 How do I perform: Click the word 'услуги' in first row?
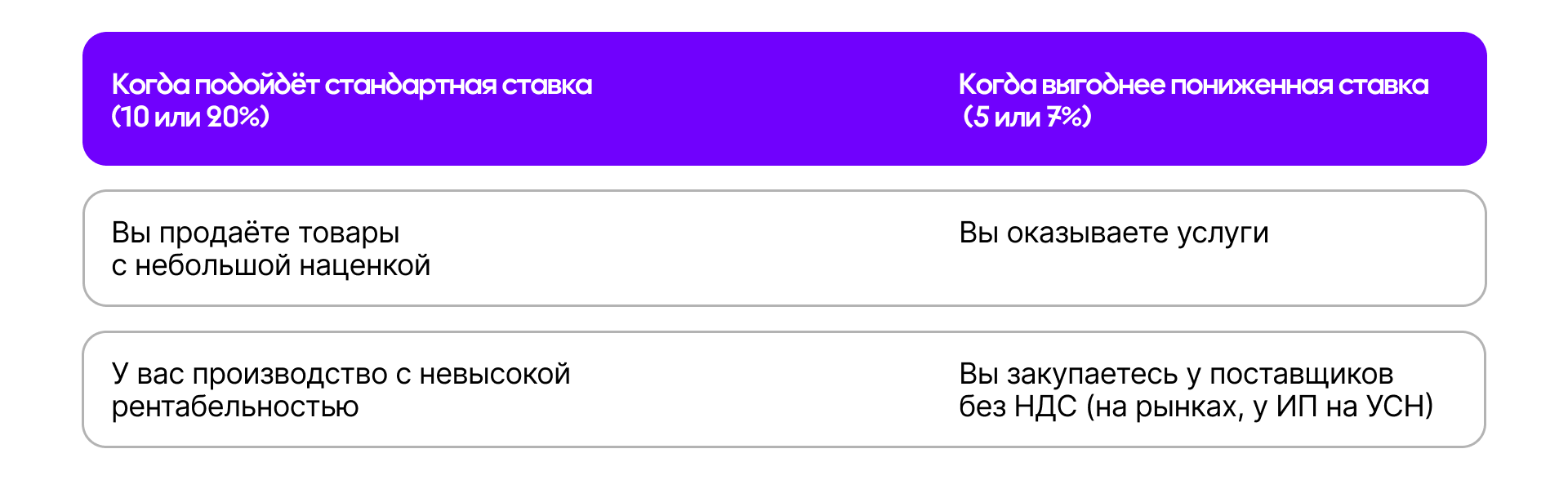click(x=1223, y=235)
